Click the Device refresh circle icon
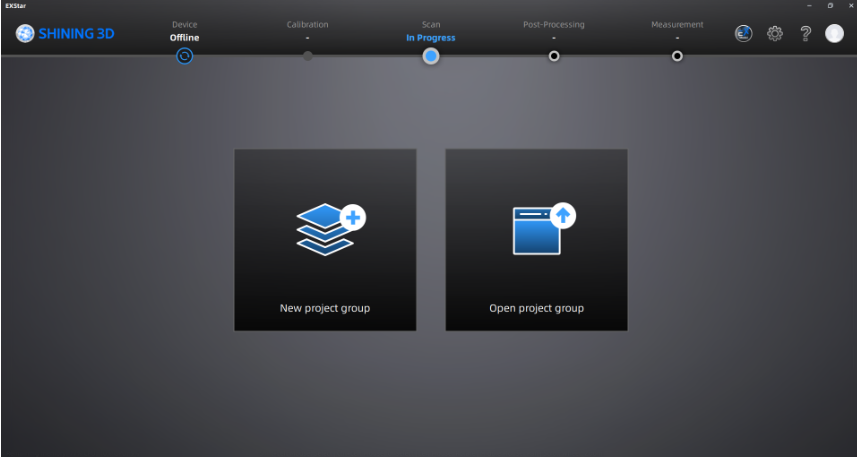 (184, 56)
